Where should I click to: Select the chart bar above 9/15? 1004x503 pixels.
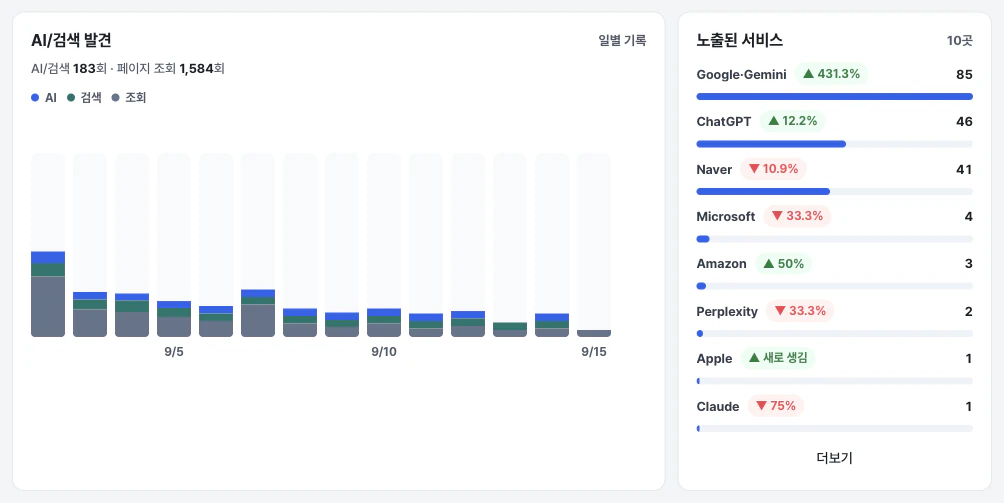click(594, 333)
